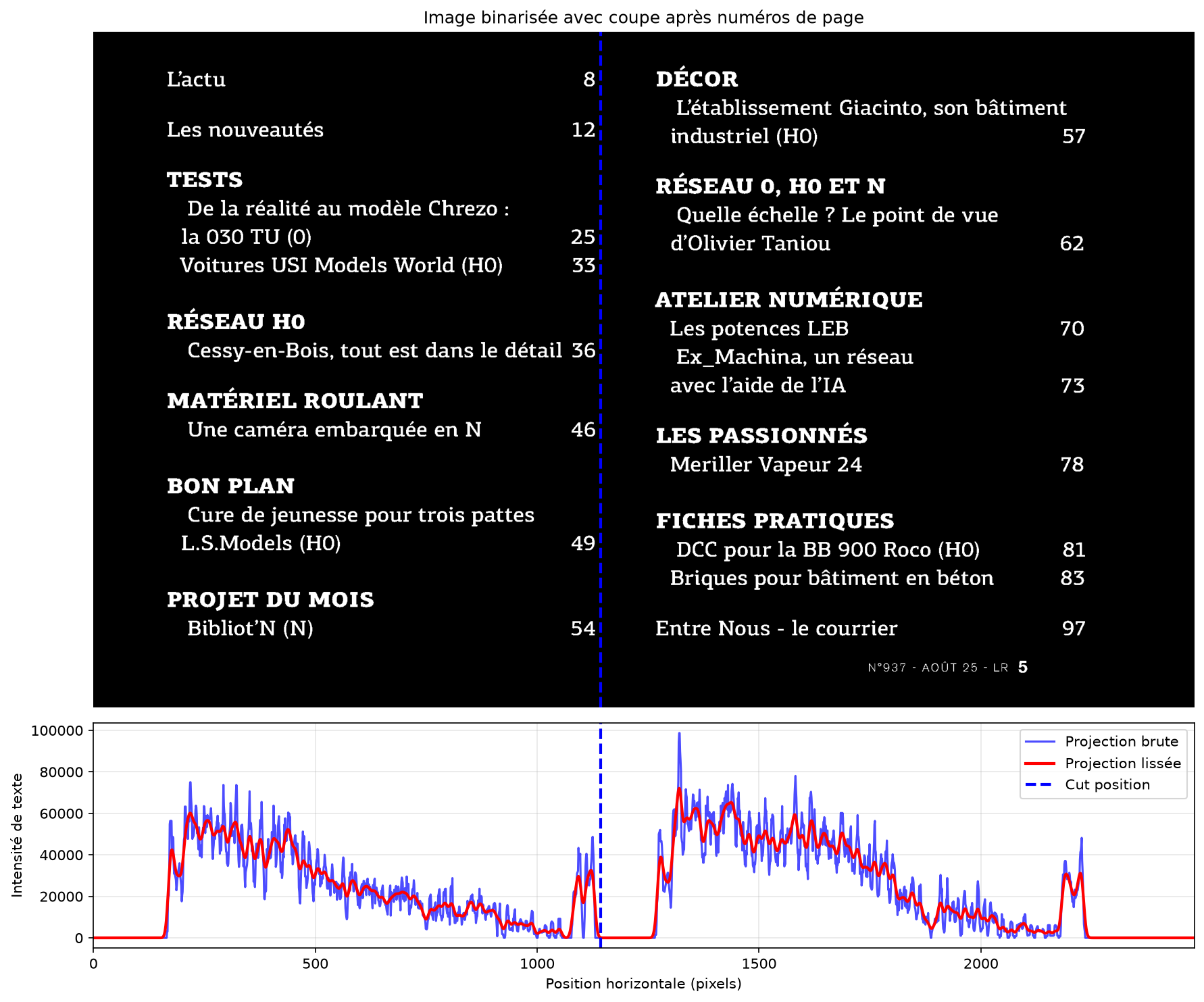Click the 'L'actu' entry text
Screen dimensions: 1204x1002
point(196,80)
